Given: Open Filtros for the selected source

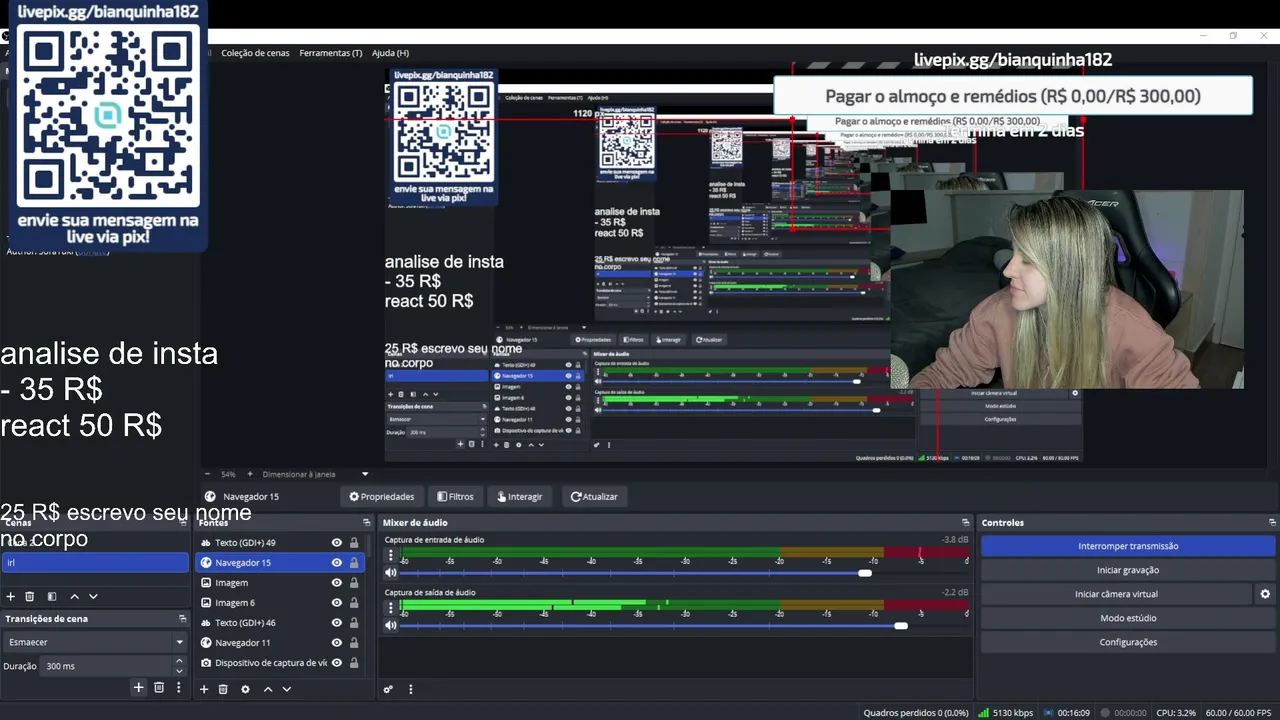Looking at the screenshot, I should tap(455, 496).
